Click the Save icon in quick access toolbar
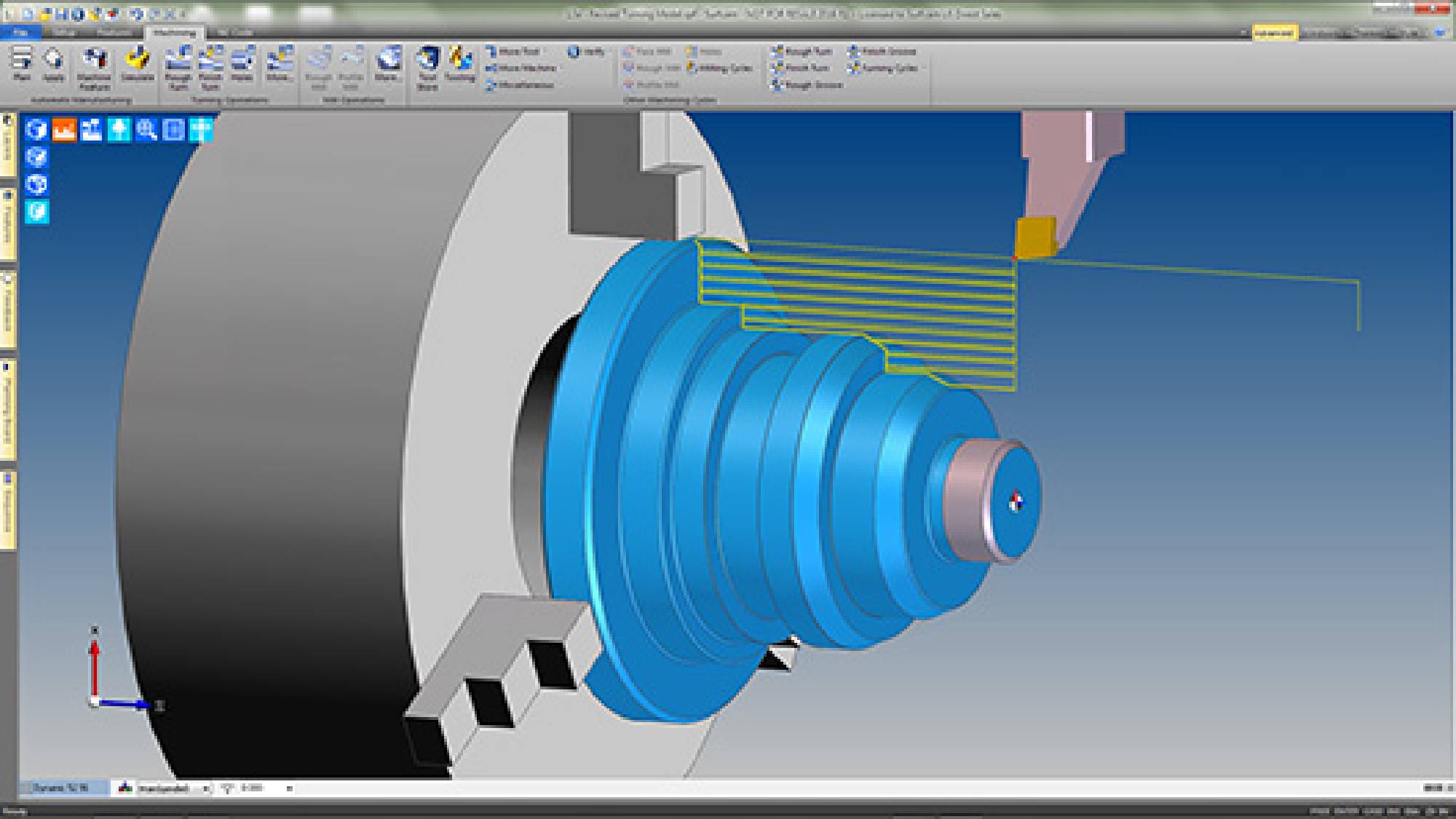 [63, 13]
